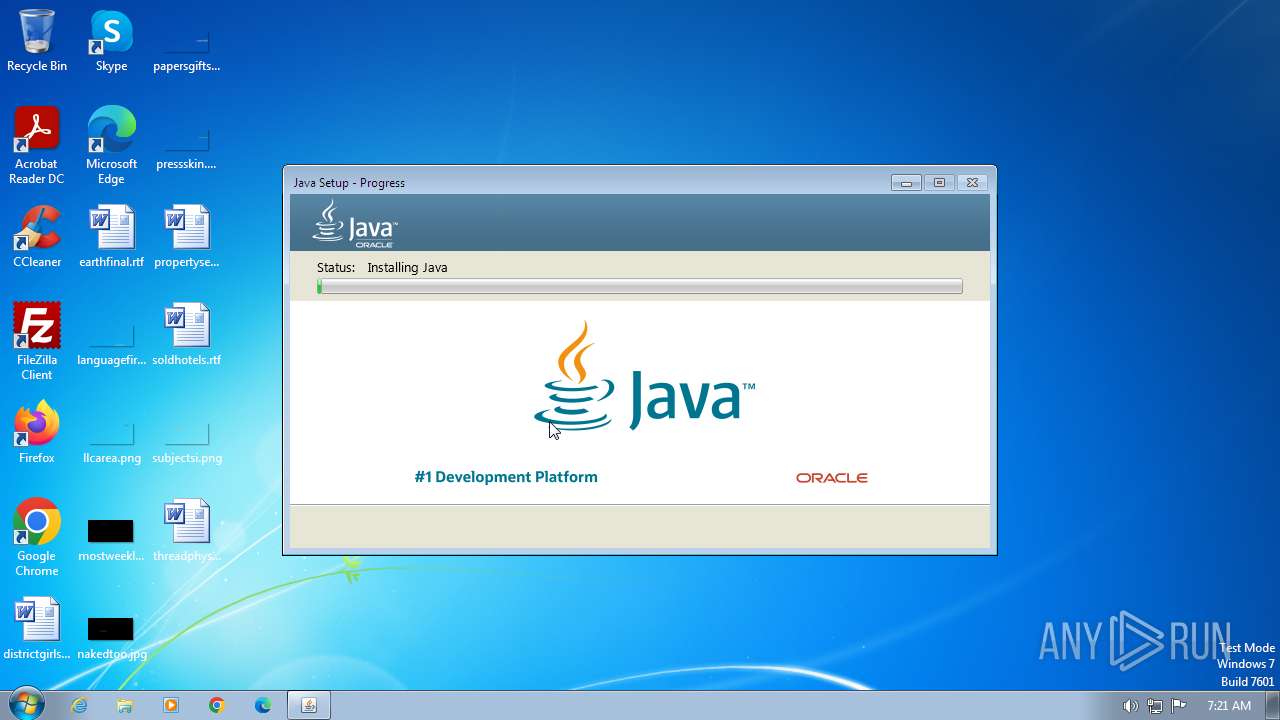The width and height of the screenshot is (1280, 720).
Task: Select the districtgirls document icon
Action: [37, 630]
